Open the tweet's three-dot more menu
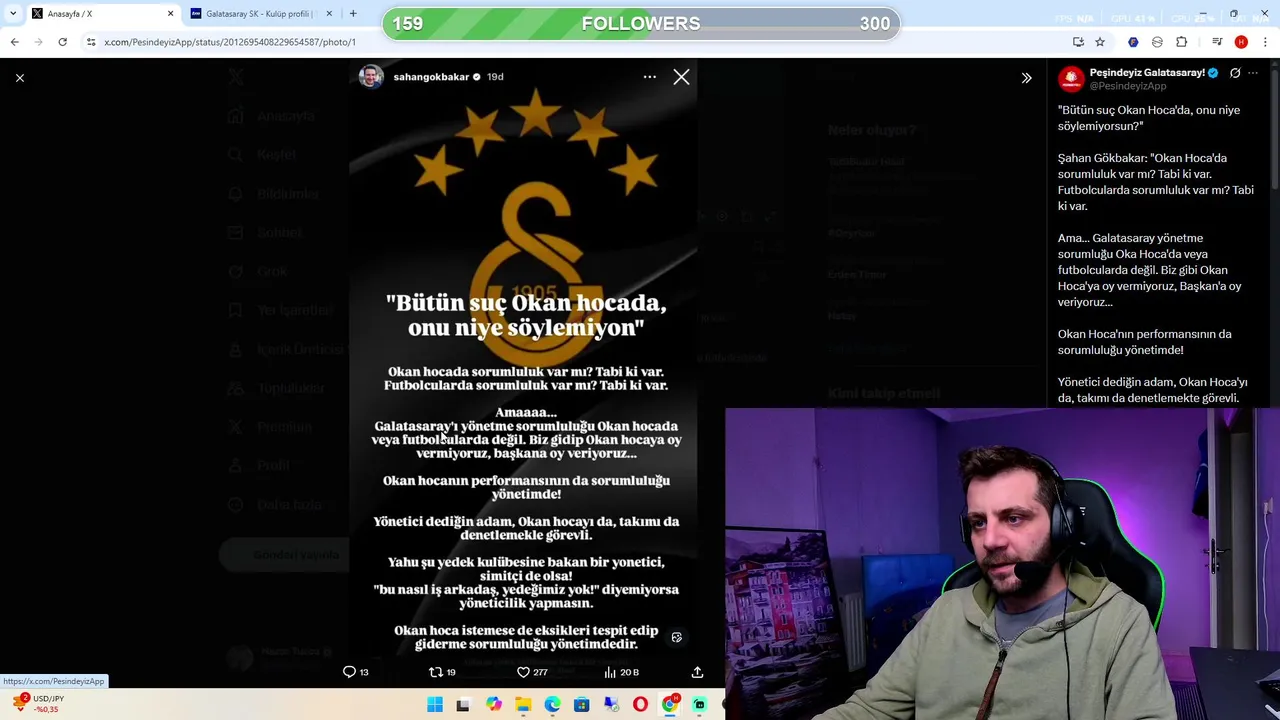 click(x=1253, y=73)
